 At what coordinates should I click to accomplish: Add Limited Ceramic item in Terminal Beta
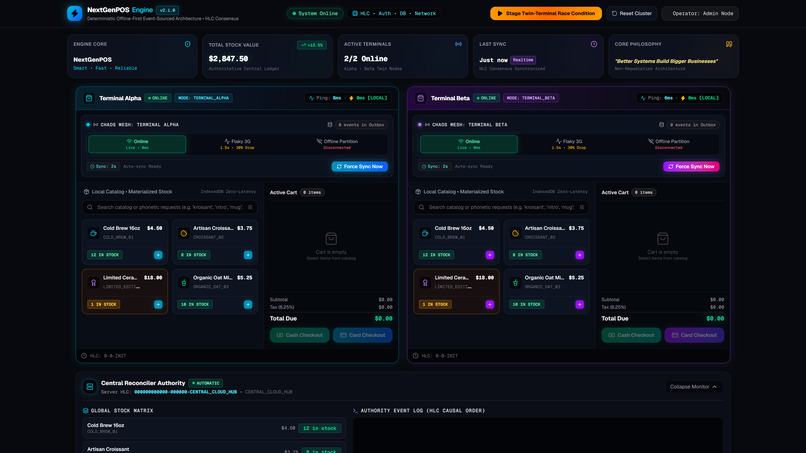(489, 304)
